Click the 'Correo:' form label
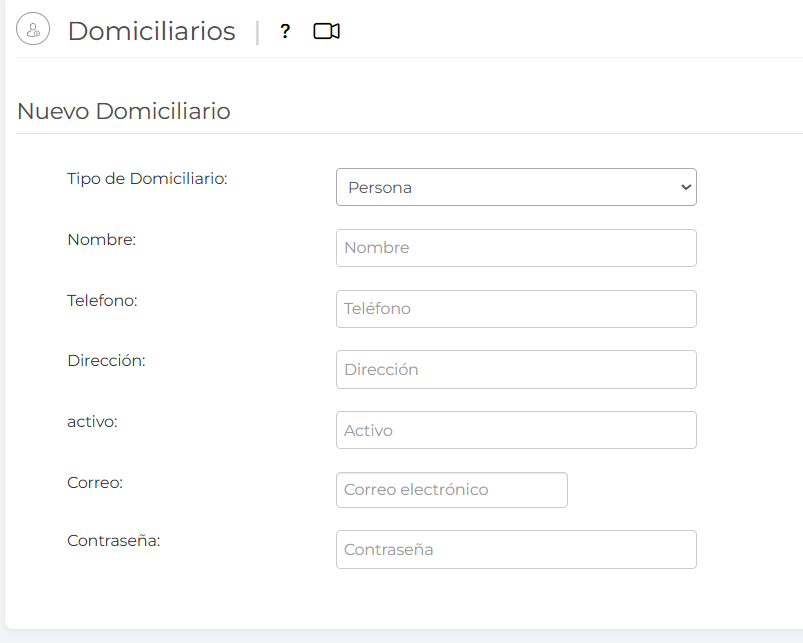The width and height of the screenshot is (803, 643). point(95,482)
